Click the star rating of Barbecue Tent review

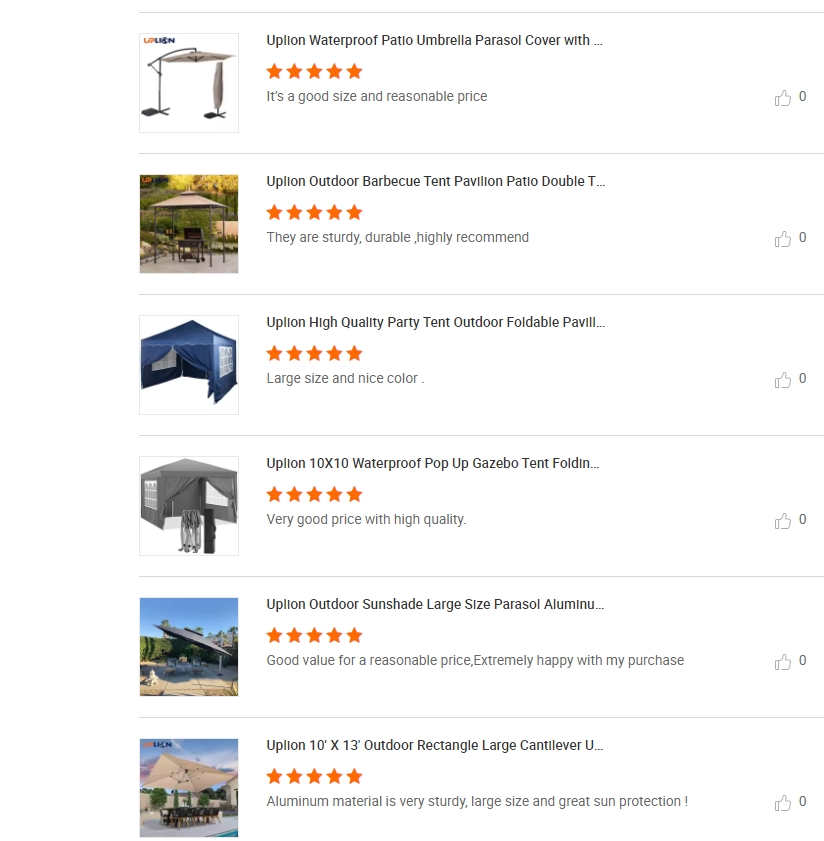tap(314, 212)
